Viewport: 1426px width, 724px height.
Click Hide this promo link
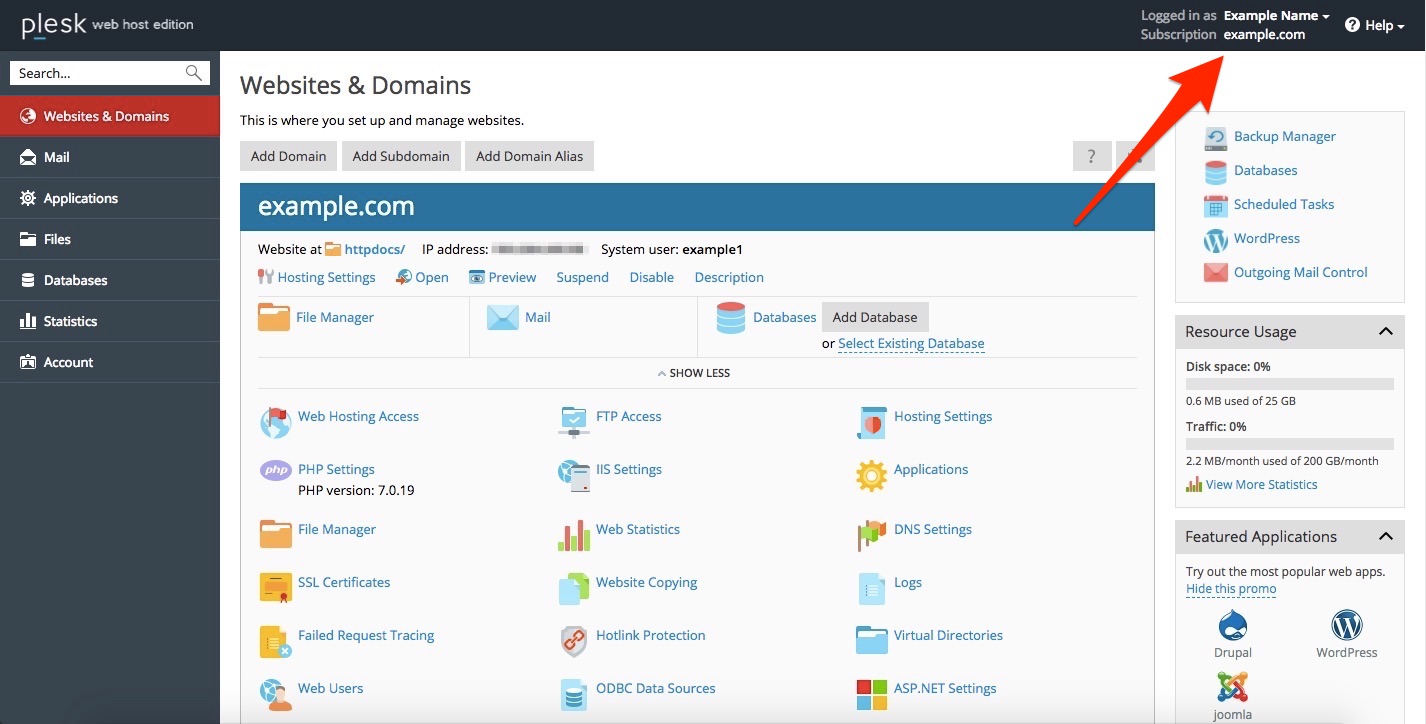pos(1231,588)
